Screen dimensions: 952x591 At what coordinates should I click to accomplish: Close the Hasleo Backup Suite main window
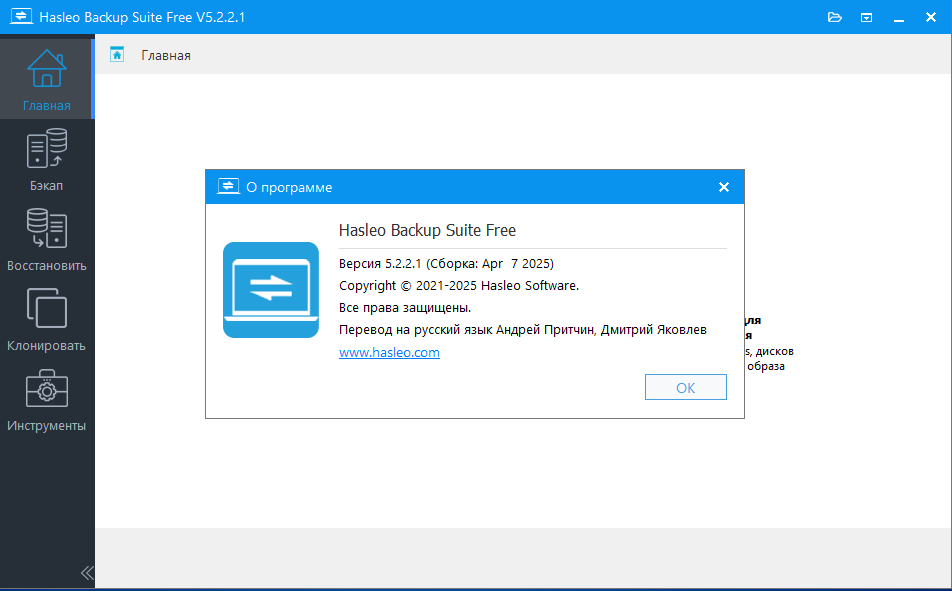click(x=931, y=17)
